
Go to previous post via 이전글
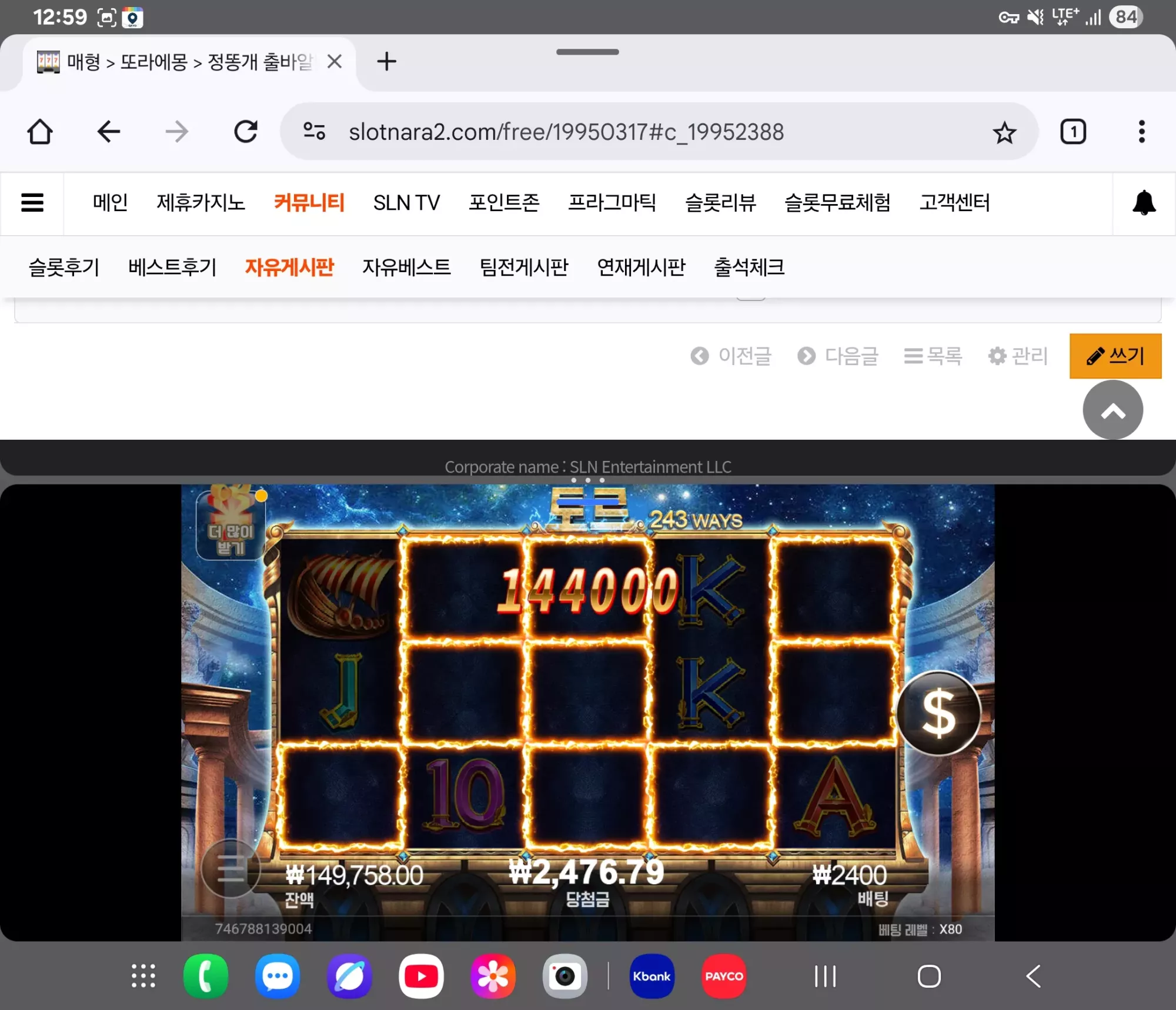(x=731, y=356)
